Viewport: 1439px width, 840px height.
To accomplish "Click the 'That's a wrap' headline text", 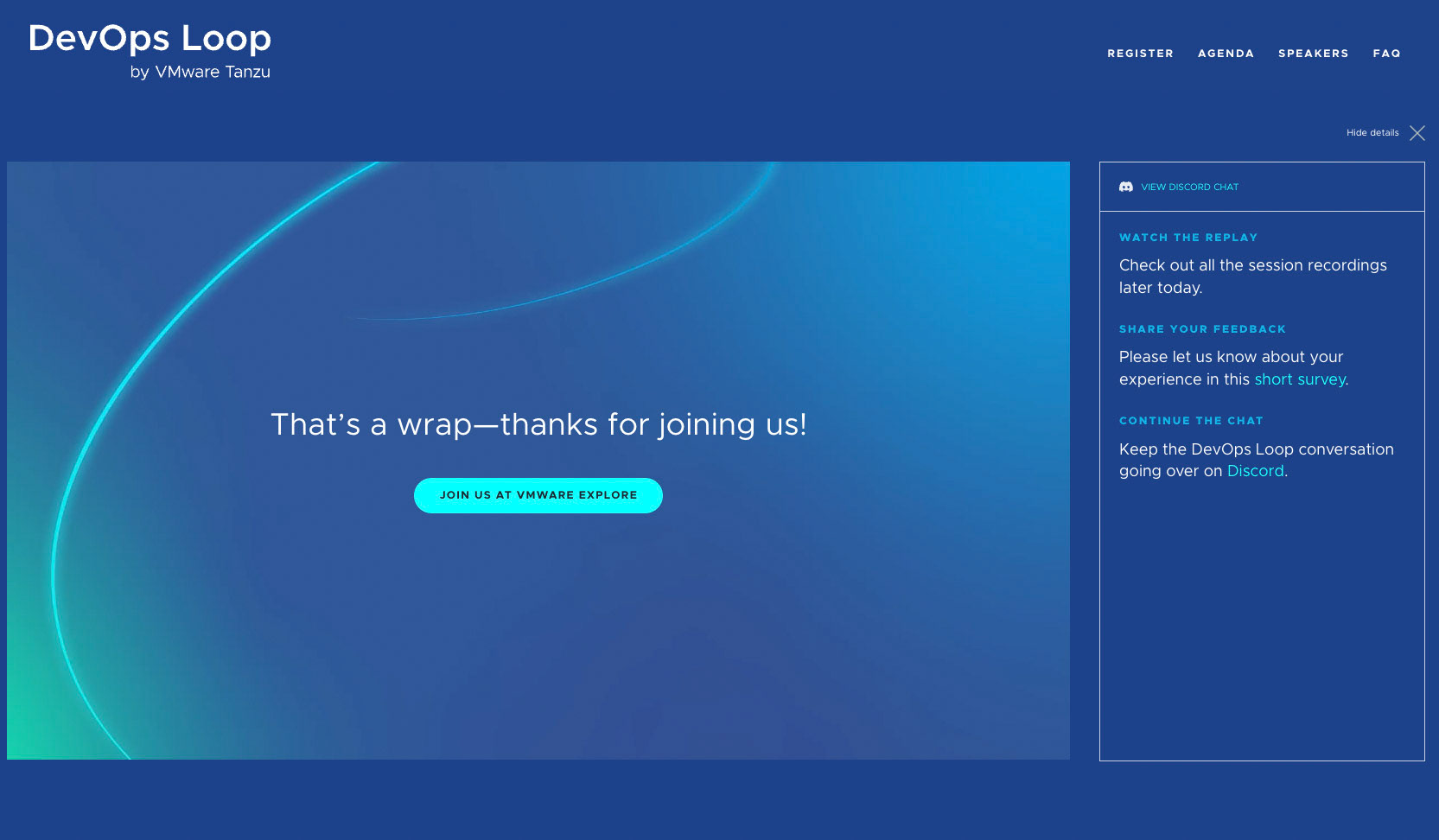I will 538,424.
